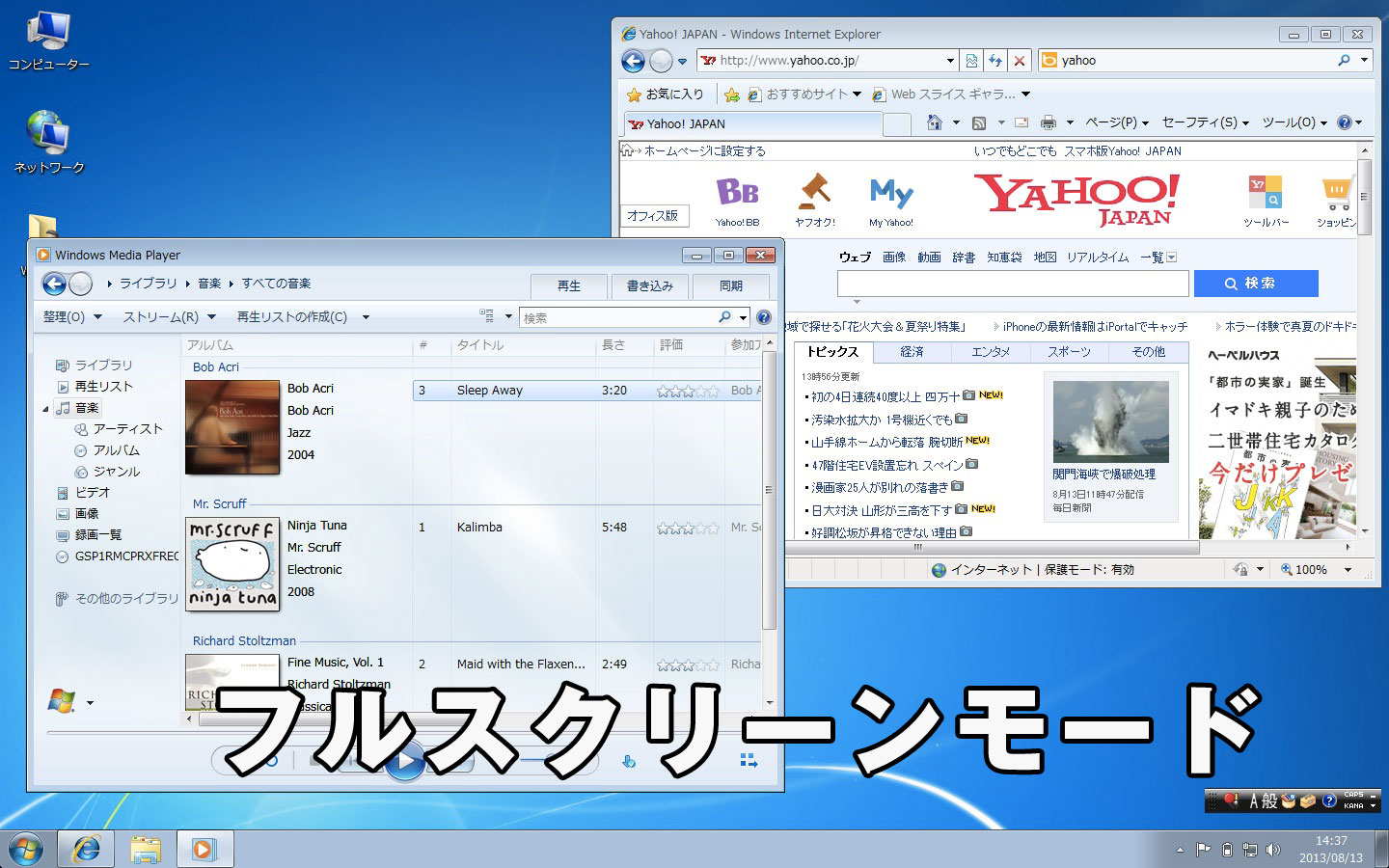This screenshot has width=1389, height=868.
Task: Click the IME help question mark icon
Action: click(1328, 800)
